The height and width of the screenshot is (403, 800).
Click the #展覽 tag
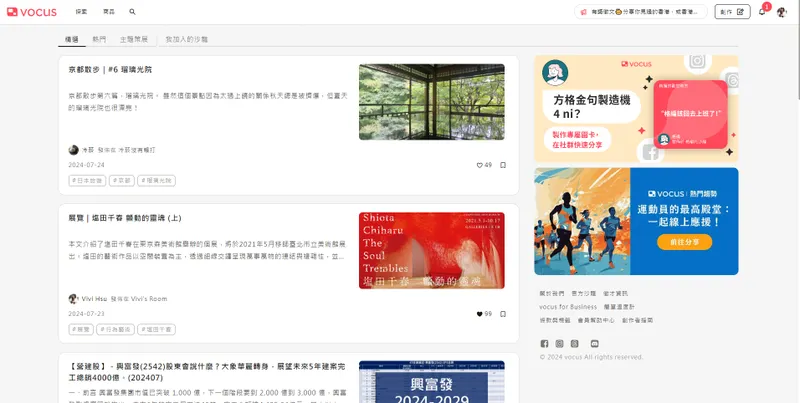tap(81, 330)
